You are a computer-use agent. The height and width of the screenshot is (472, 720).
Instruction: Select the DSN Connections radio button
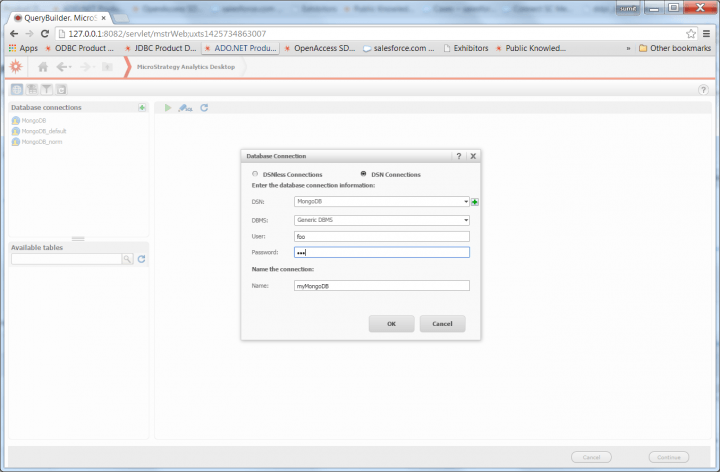363,174
